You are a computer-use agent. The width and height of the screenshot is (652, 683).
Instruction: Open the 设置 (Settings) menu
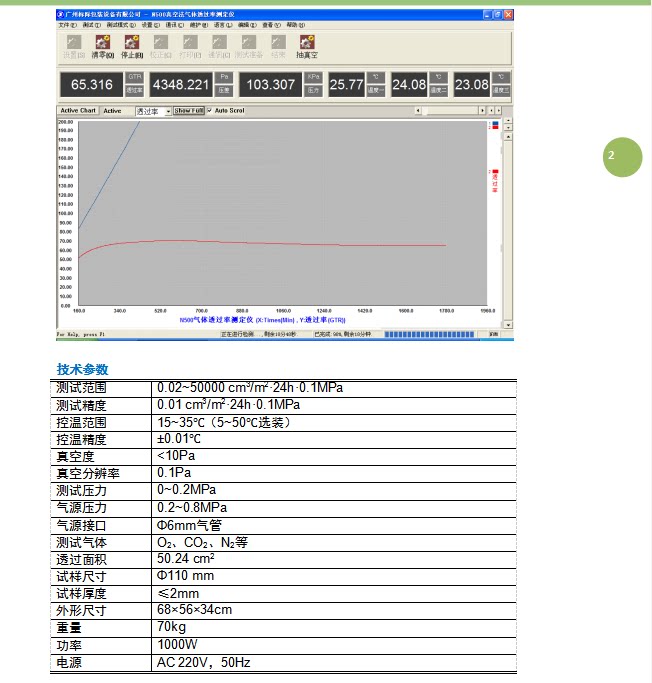point(151,25)
